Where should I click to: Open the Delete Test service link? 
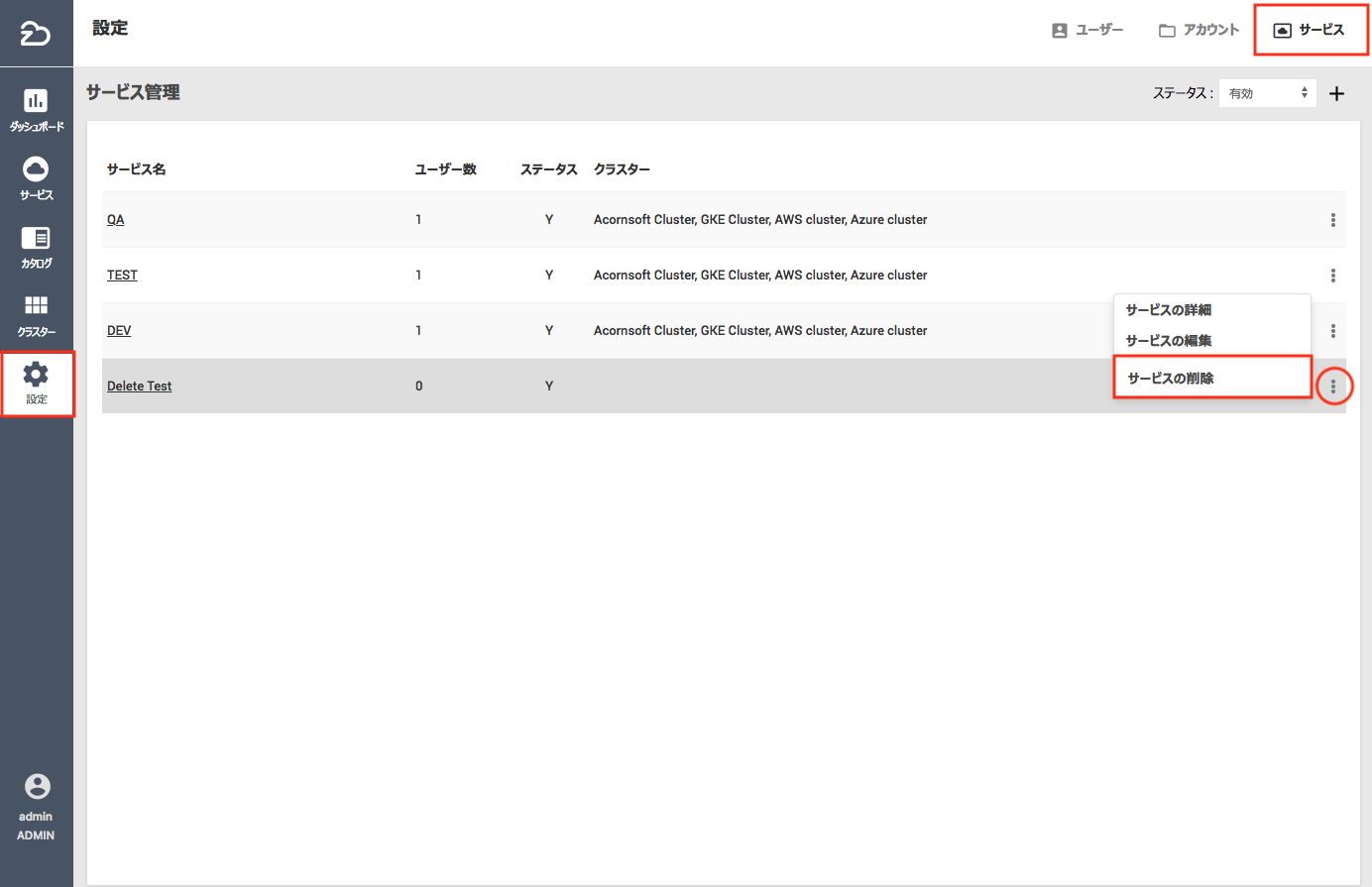pos(139,387)
